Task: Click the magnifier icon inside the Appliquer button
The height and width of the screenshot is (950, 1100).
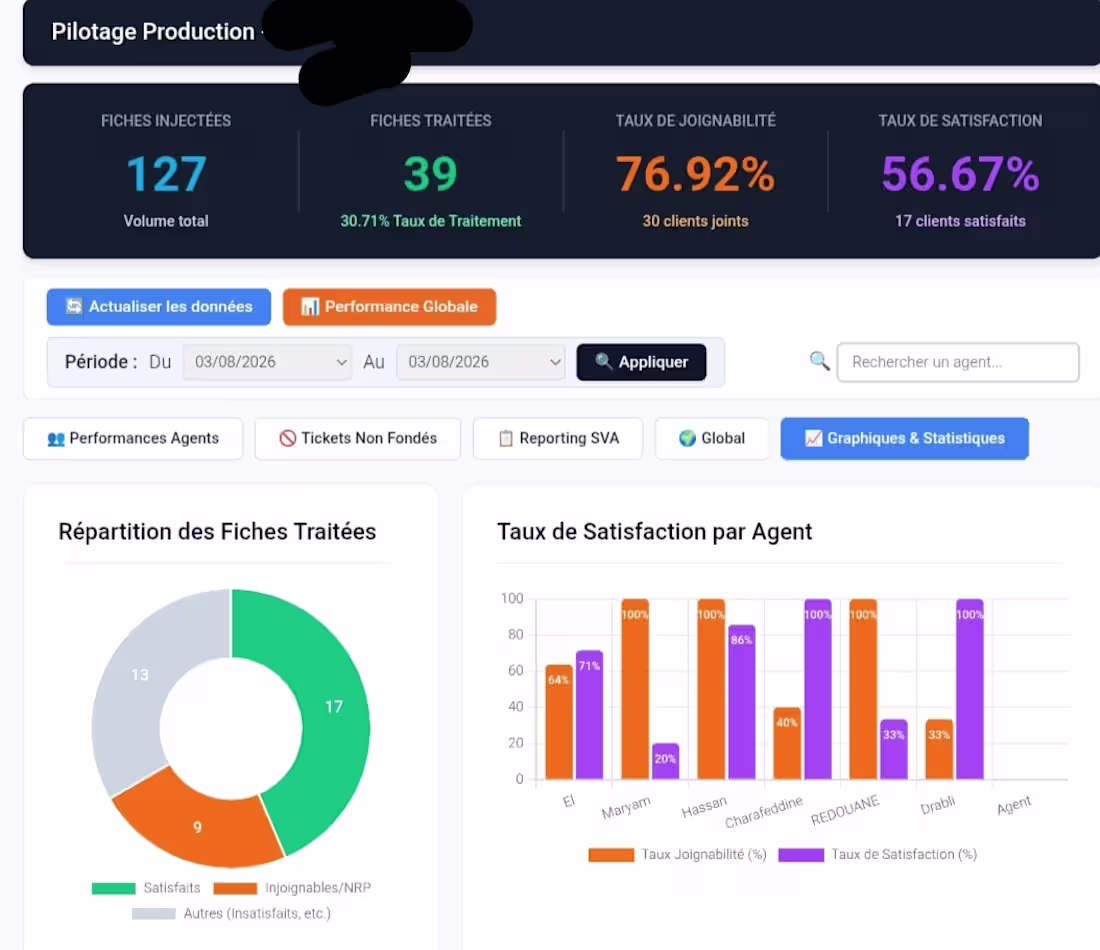Action: coord(603,361)
